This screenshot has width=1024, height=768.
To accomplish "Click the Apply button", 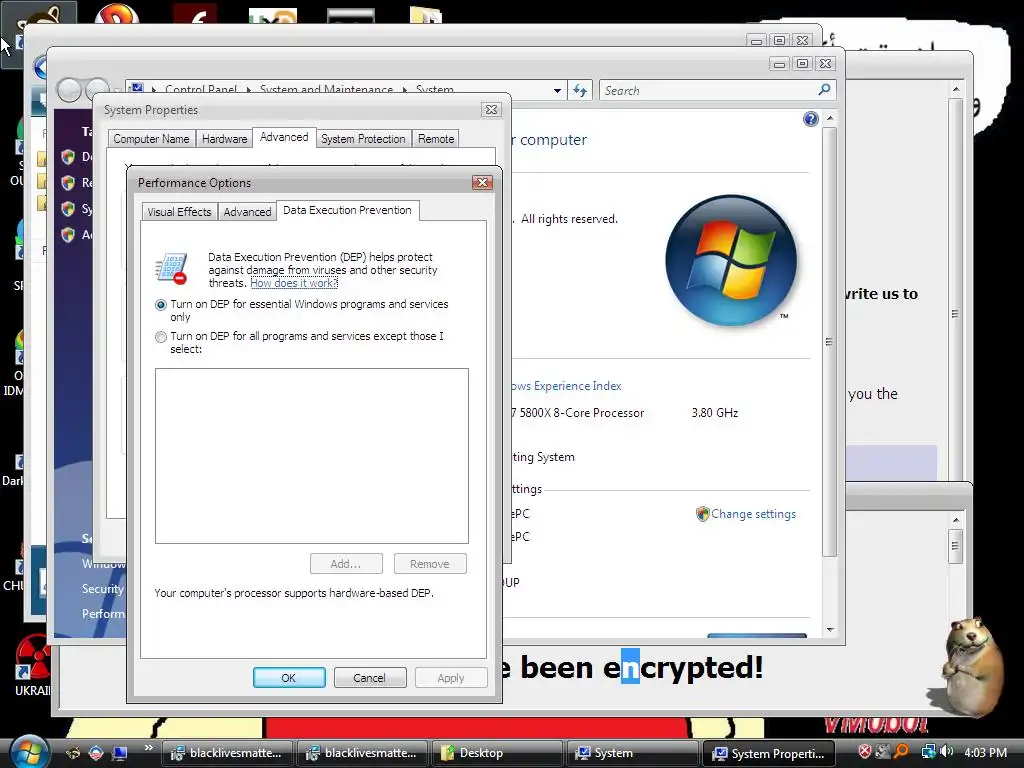I will (x=451, y=678).
